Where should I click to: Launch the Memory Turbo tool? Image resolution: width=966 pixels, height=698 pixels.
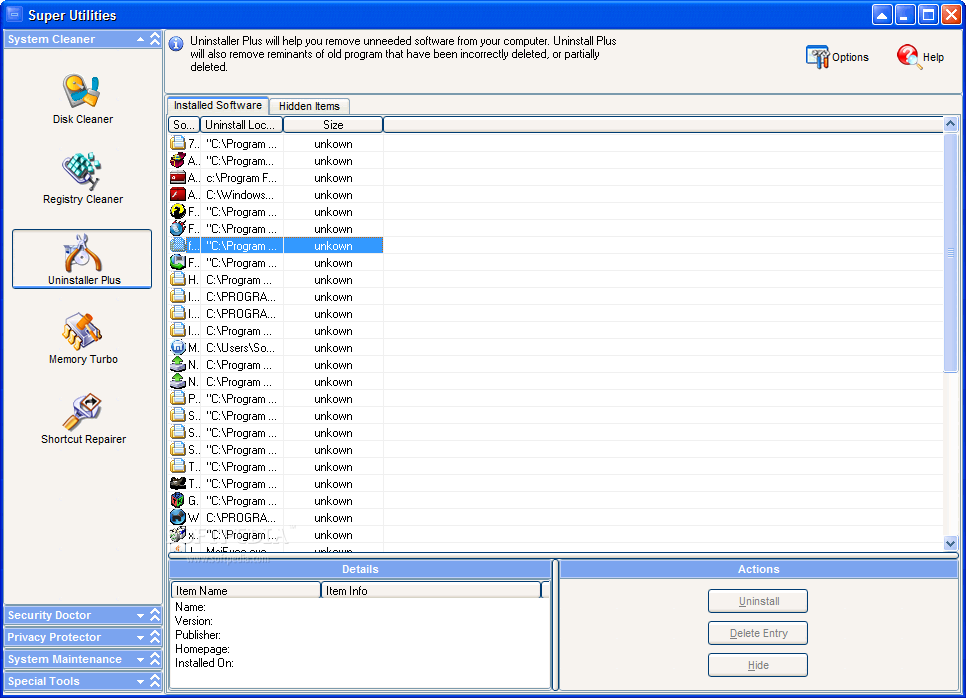83,339
